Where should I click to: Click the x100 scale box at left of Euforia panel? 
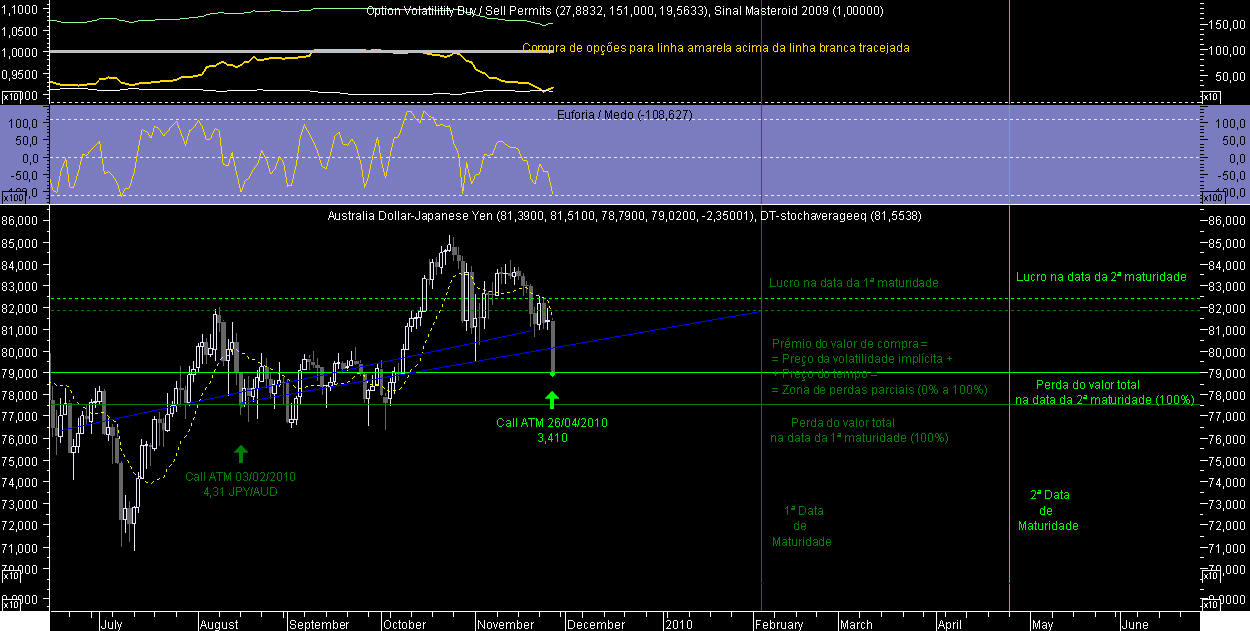14,197
